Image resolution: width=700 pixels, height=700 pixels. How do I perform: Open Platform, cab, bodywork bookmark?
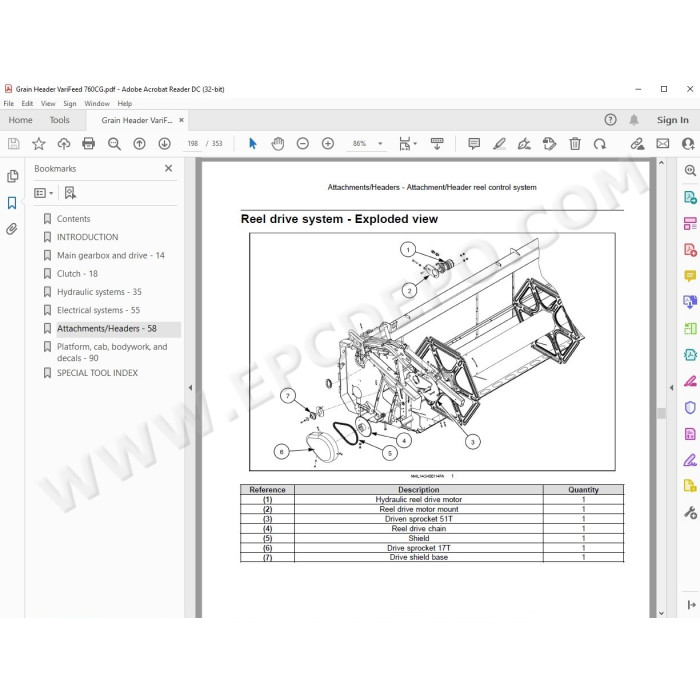tap(112, 352)
